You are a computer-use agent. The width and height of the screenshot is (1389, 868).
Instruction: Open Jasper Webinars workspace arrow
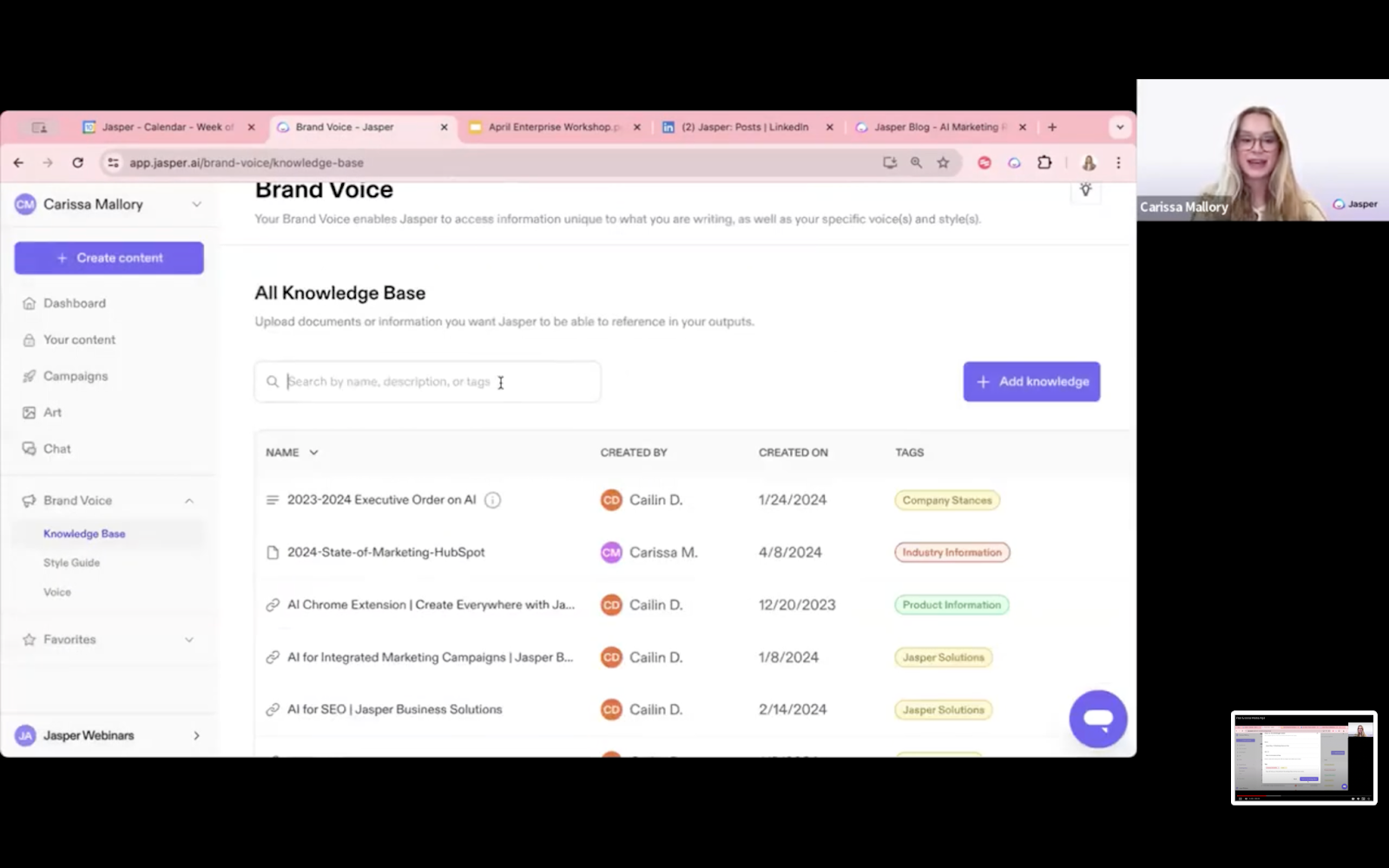tap(197, 735)
